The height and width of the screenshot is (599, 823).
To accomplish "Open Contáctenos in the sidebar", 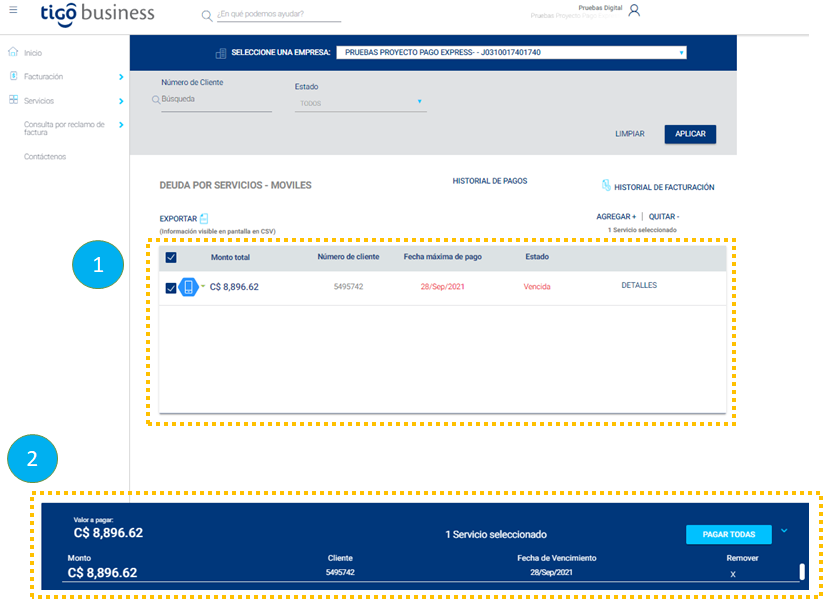I will [45, 156].
